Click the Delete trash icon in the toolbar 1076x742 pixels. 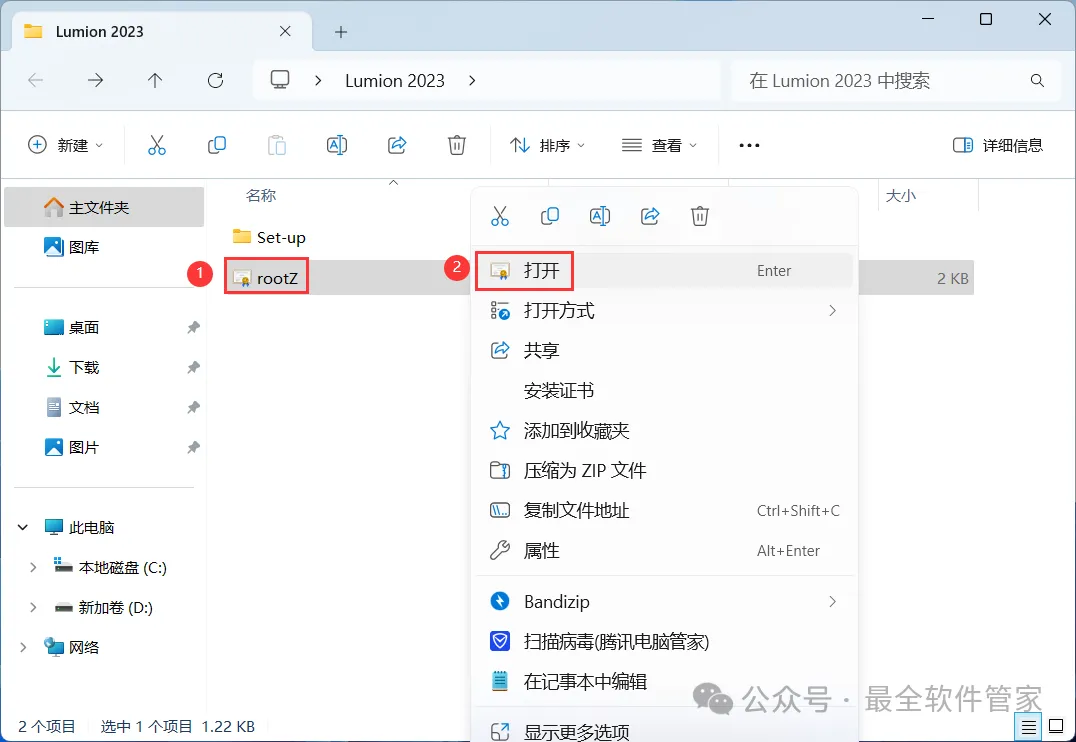click(456, 145)
